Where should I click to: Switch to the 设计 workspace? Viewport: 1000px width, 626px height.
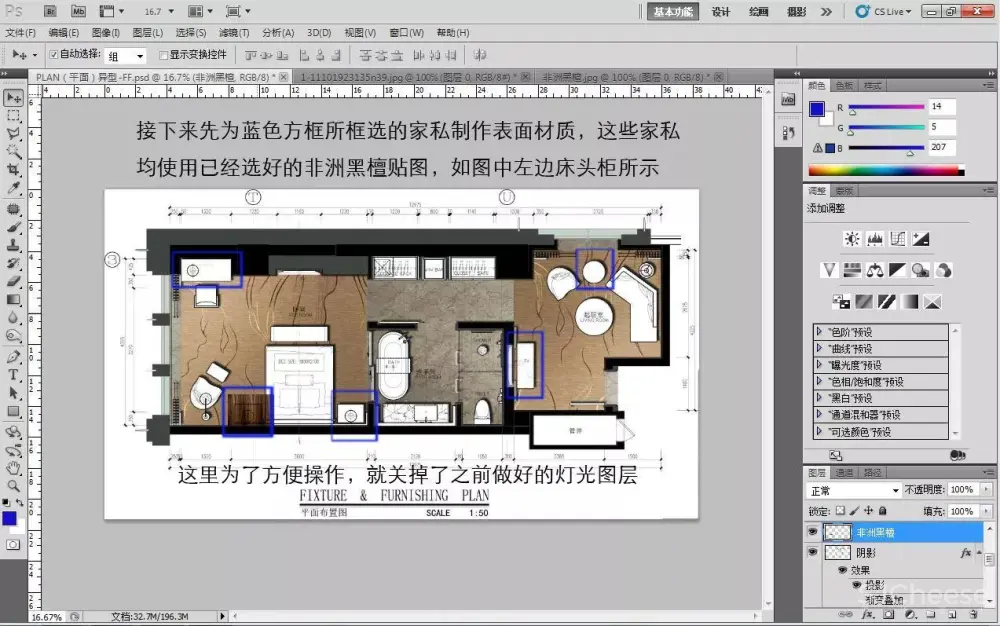pos(720,12)
